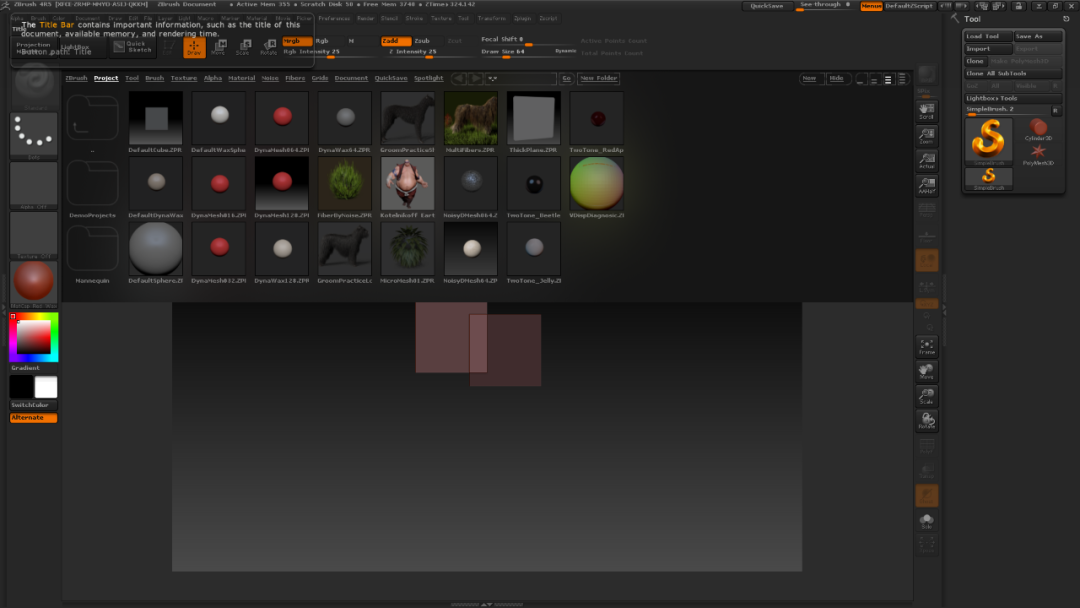Click the Lightbox Tools button
The height and width of the screenshot is (608, 1080).
point(1012,98)
